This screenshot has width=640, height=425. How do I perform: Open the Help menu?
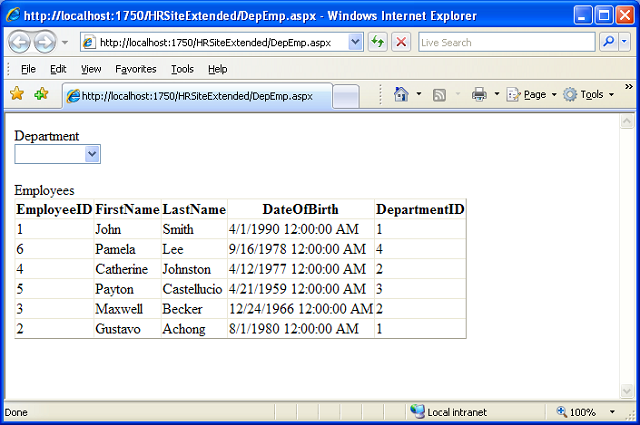click(218, 69)
